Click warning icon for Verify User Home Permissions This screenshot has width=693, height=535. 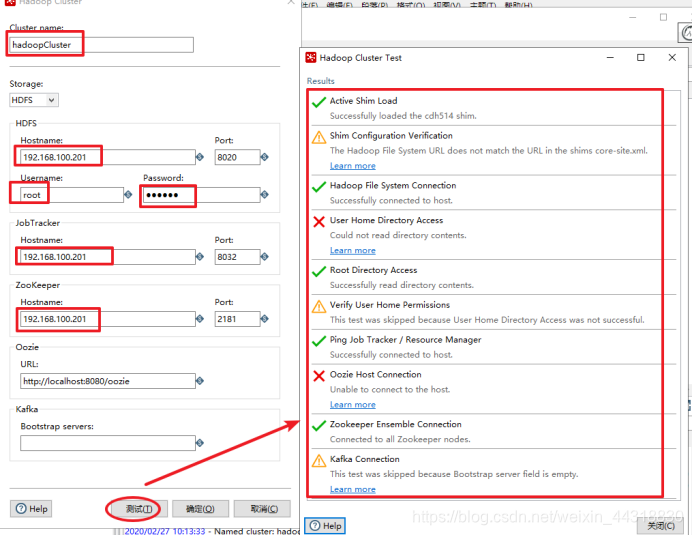(319, 306)
